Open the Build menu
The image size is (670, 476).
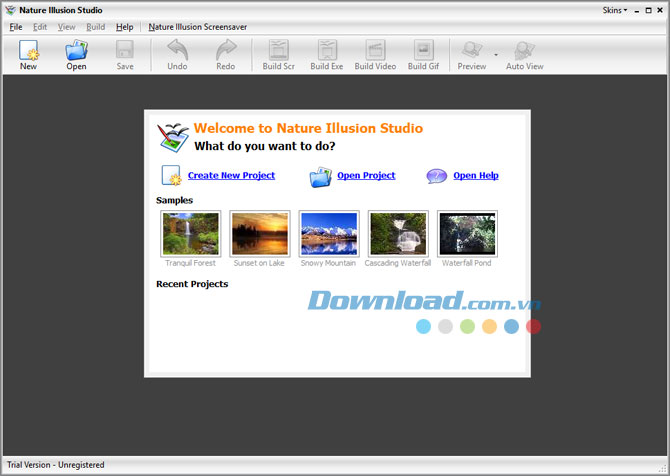(96, 27)
